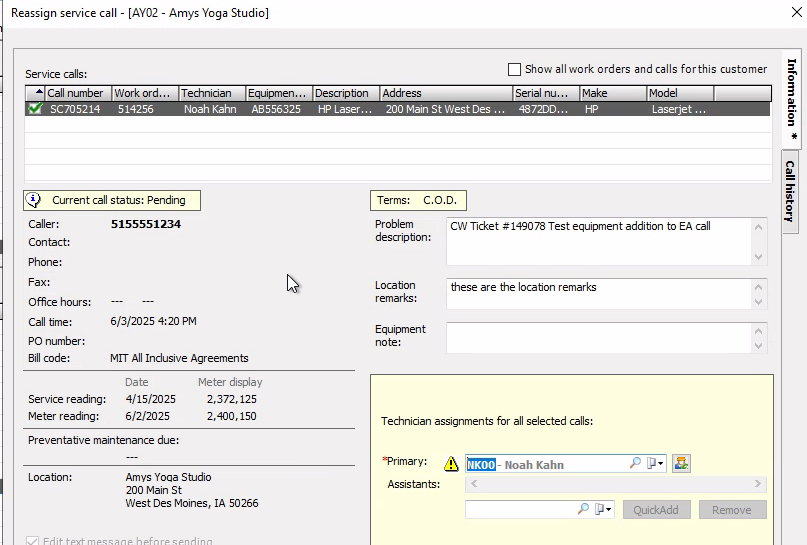This screenshot has height=545, width=807.
Task: Click Equipment note scroll up arrow
Action: (x=758, y=330)
